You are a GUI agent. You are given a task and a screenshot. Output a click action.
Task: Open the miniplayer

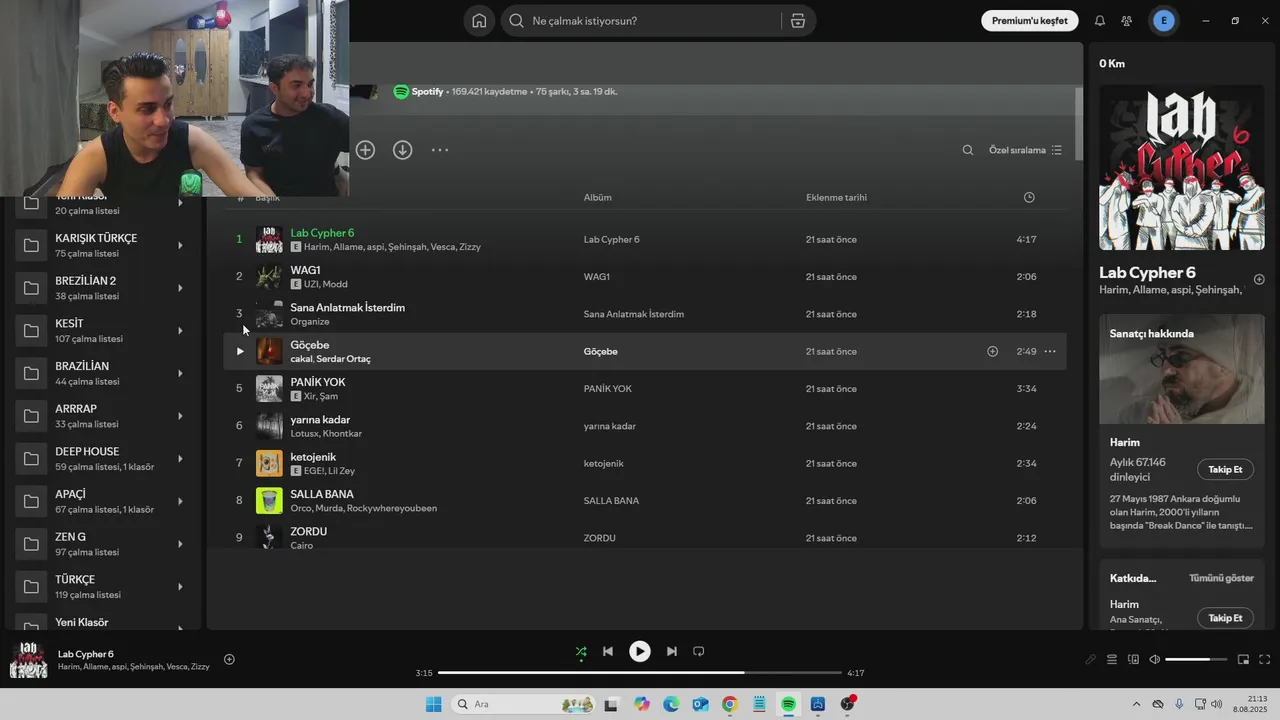pos(1243,659)
